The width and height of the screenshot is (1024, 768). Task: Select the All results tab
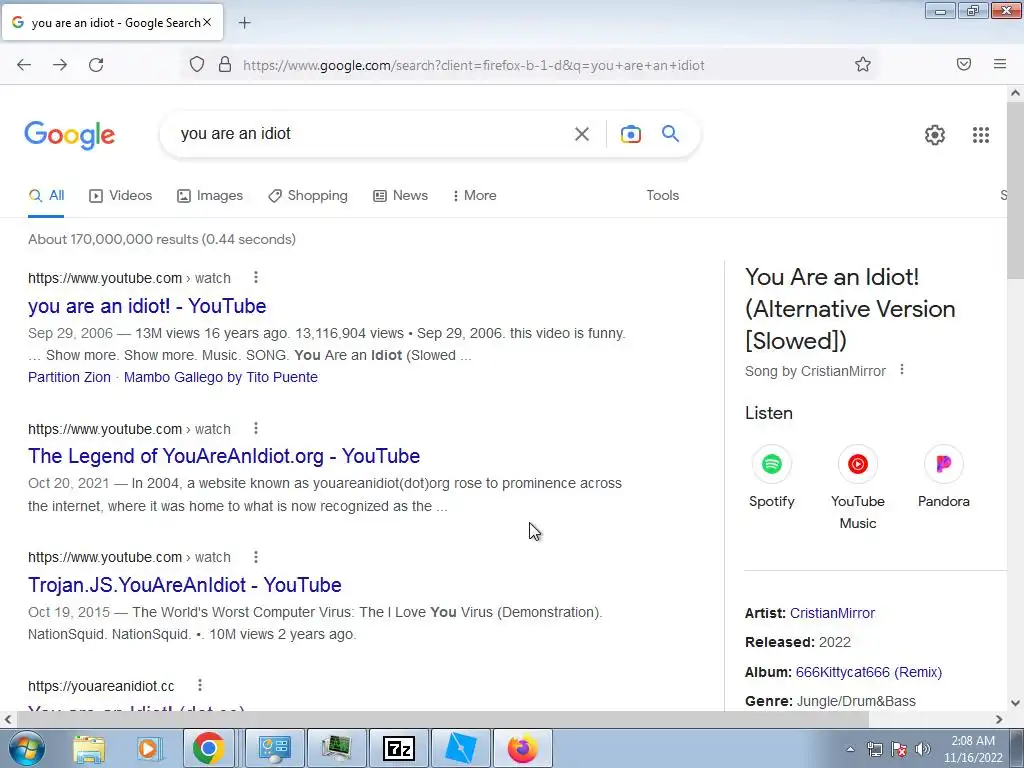[46, 195]
